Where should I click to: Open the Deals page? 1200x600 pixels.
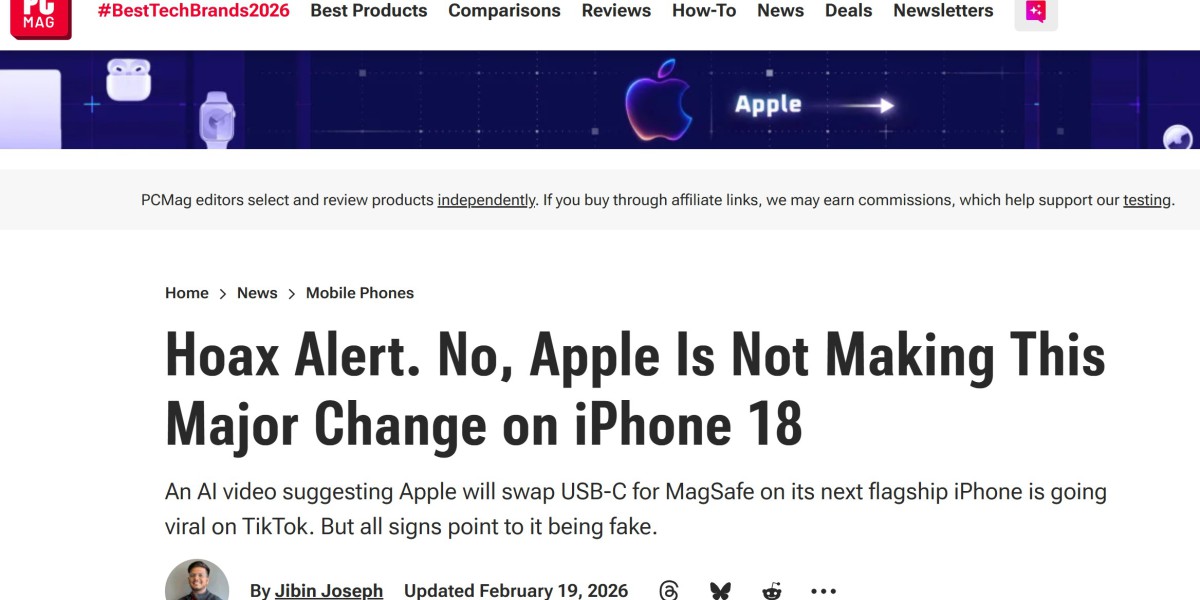[849, 11]
